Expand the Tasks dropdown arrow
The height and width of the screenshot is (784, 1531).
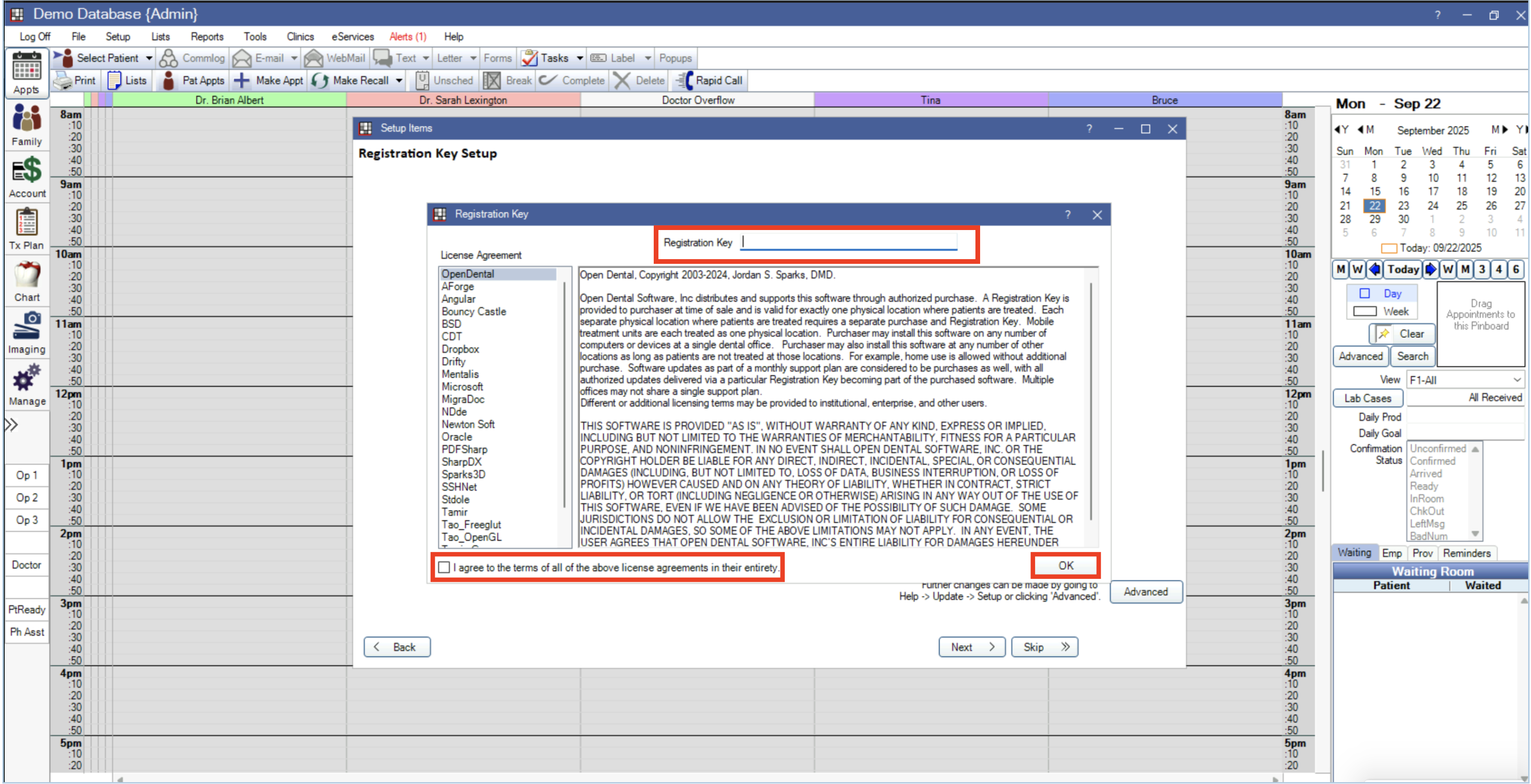(x=580, y=58)
